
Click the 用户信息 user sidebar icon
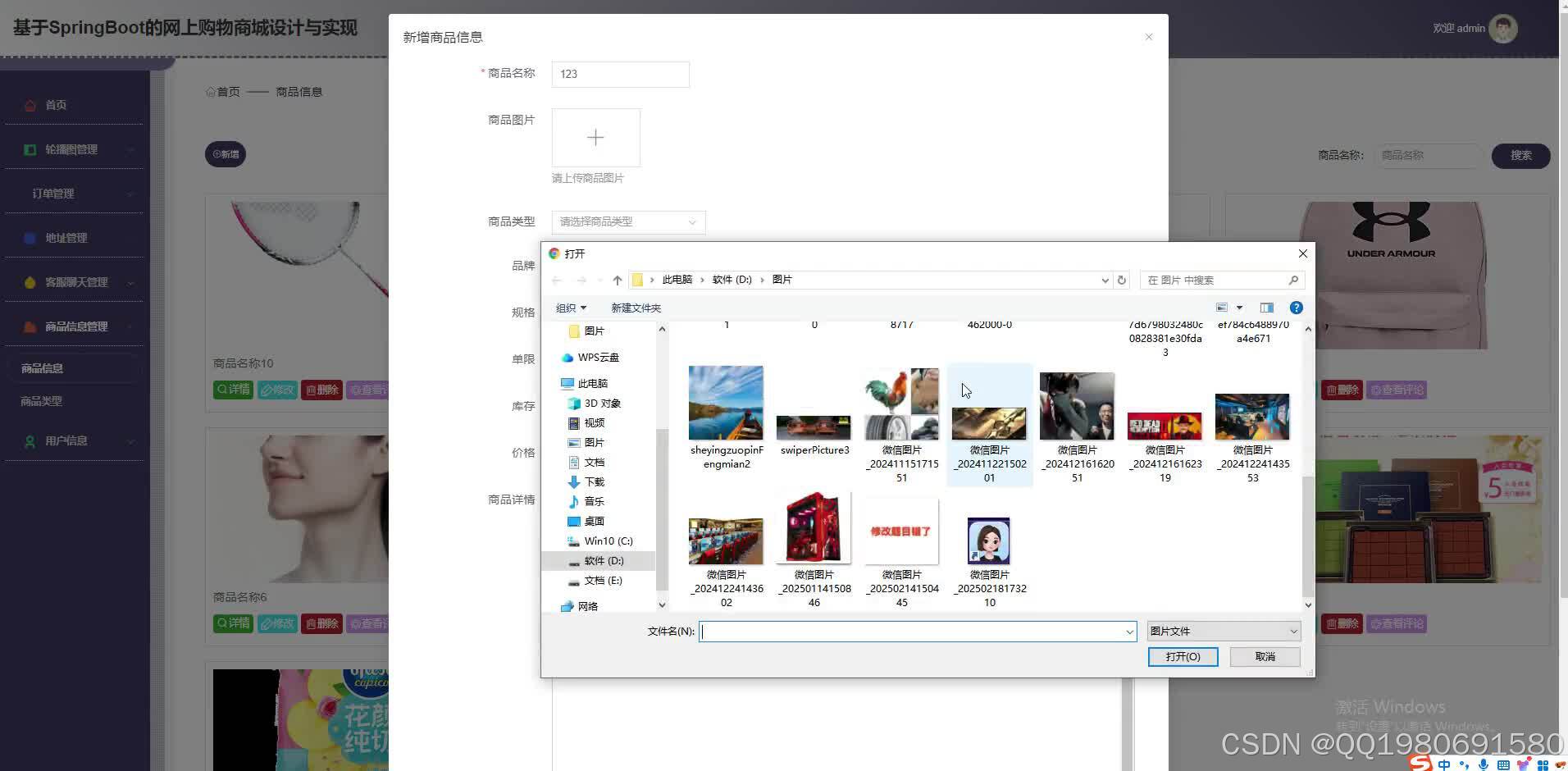tap(30, 440)
